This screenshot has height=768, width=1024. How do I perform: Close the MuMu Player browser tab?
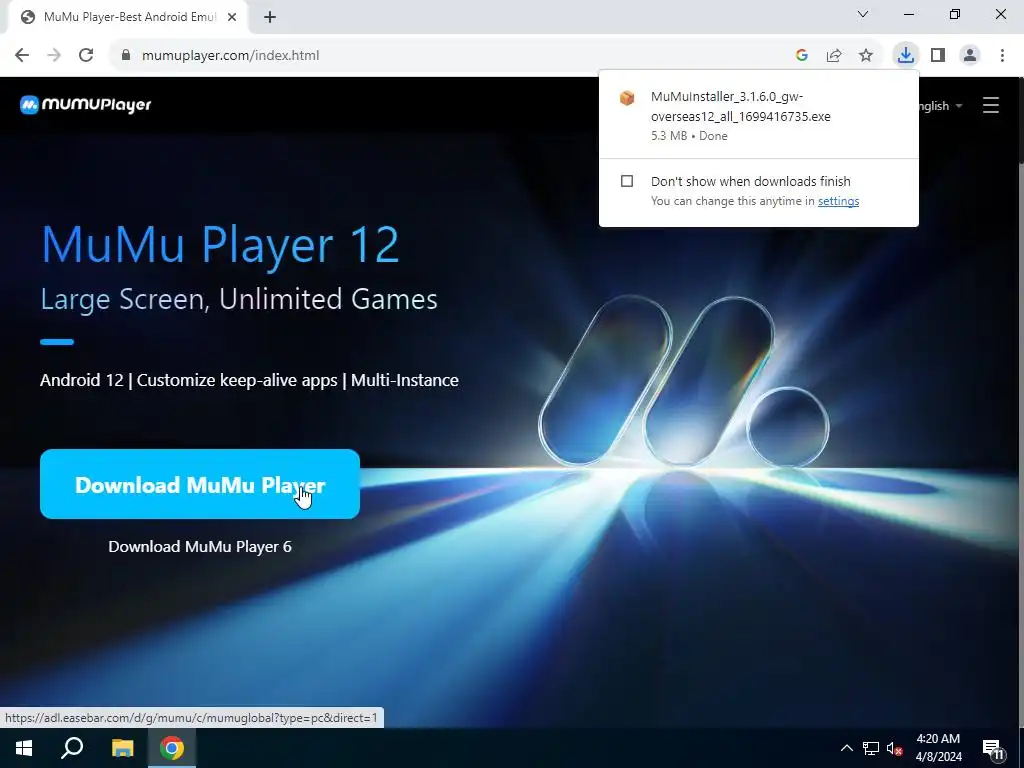(232, 17)
